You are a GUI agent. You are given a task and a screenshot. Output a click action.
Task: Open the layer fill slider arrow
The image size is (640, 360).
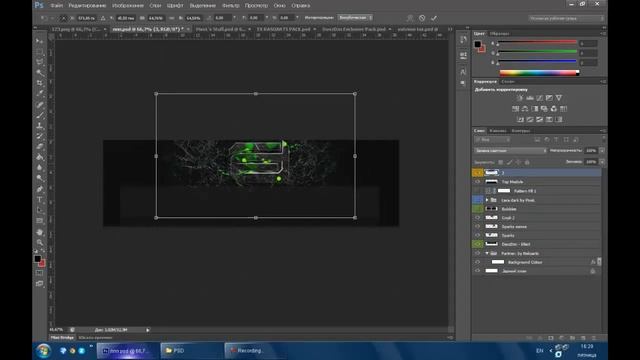coord(602,162)
